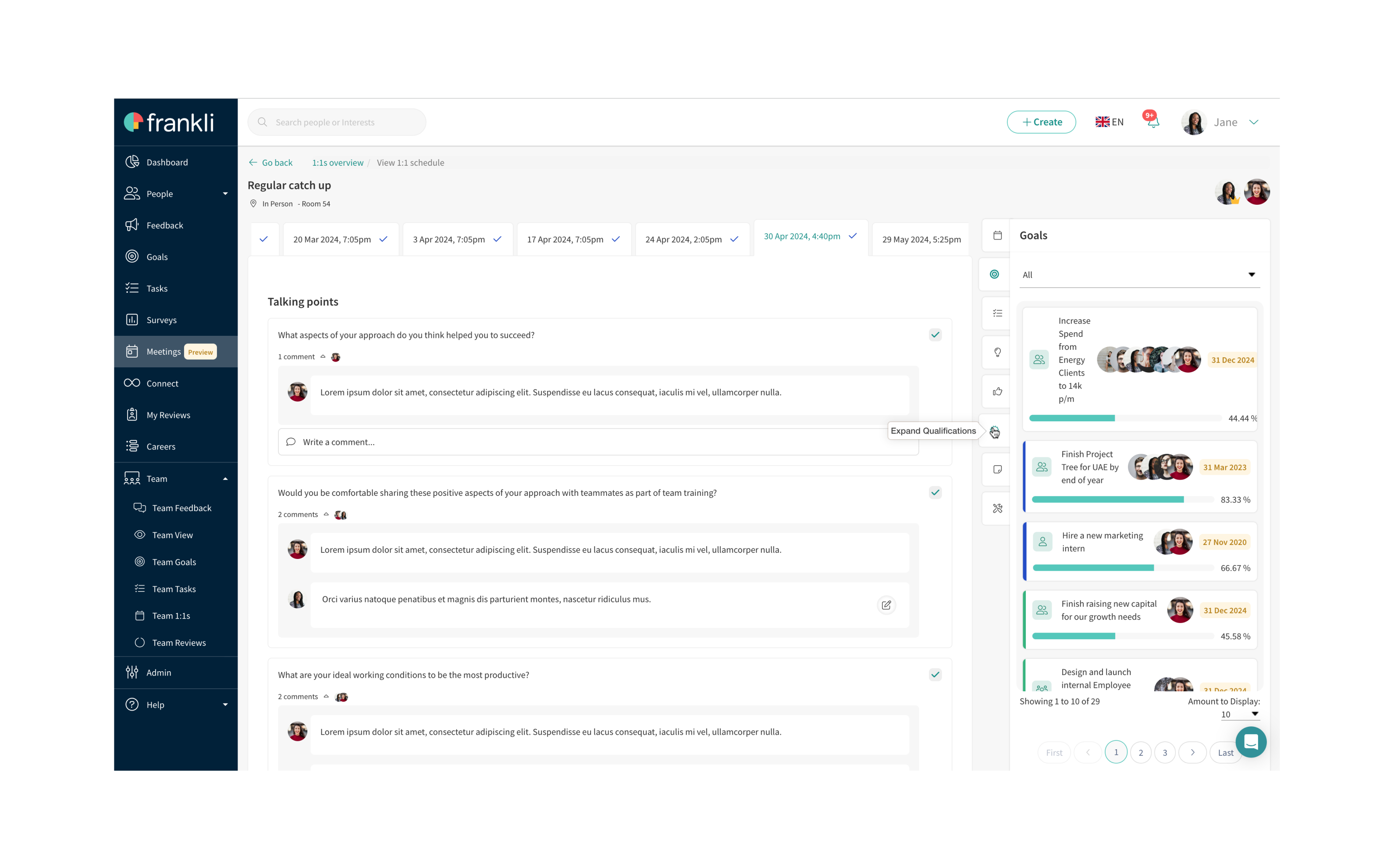
Task: Toggle checkbox for 'team training' talking point
Action: click(935, 493)
